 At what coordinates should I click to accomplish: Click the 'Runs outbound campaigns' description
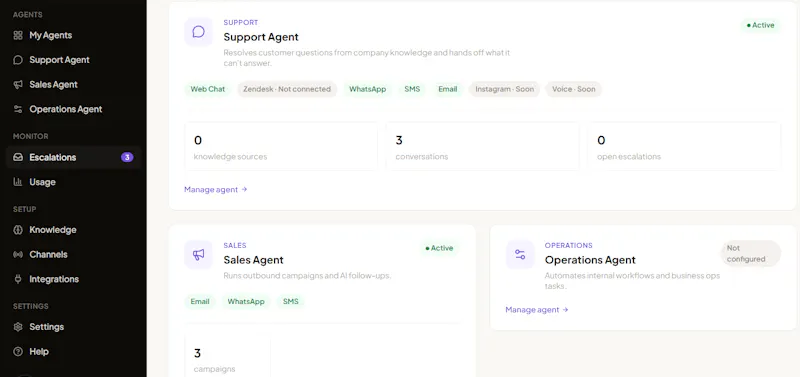pyautogui.click(x=307, y=276)
